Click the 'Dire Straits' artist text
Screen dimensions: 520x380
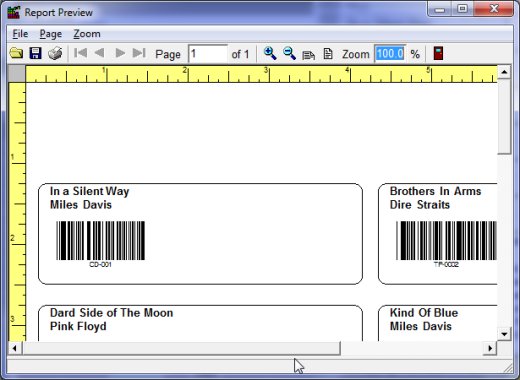pyautogui.click(x=420, y=205)
